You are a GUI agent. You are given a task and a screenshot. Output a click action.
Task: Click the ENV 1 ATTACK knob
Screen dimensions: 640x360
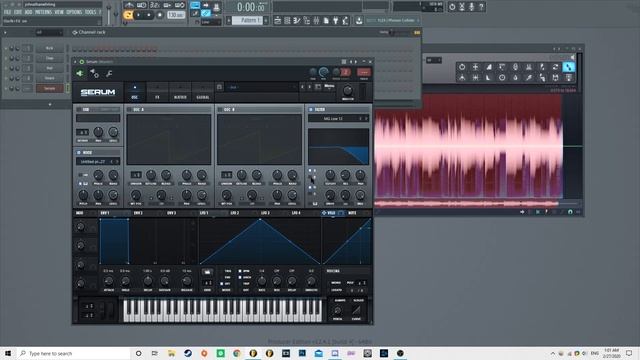[x=109, y=281]
